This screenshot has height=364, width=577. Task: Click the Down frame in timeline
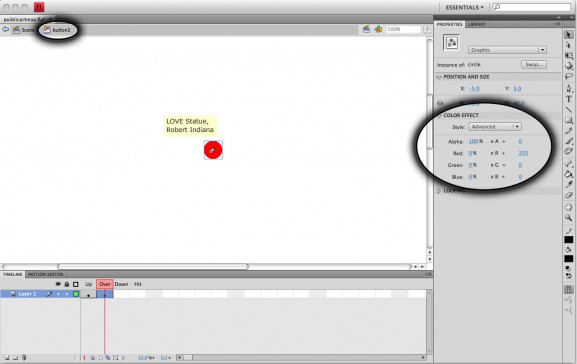[121, 284]
